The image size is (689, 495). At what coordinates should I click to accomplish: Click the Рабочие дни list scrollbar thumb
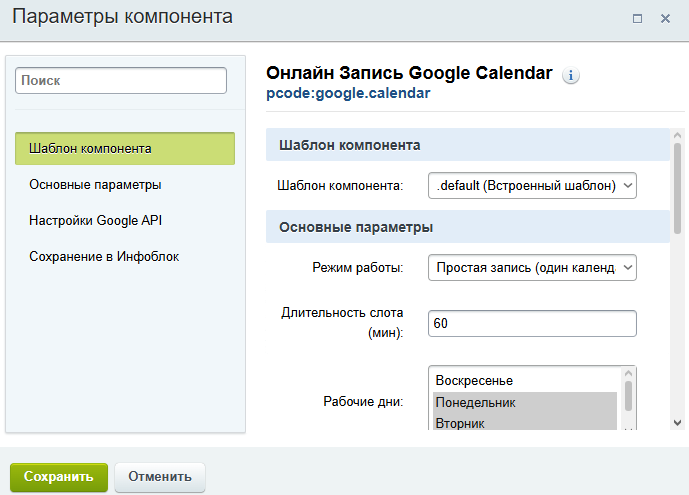point(629,395)
